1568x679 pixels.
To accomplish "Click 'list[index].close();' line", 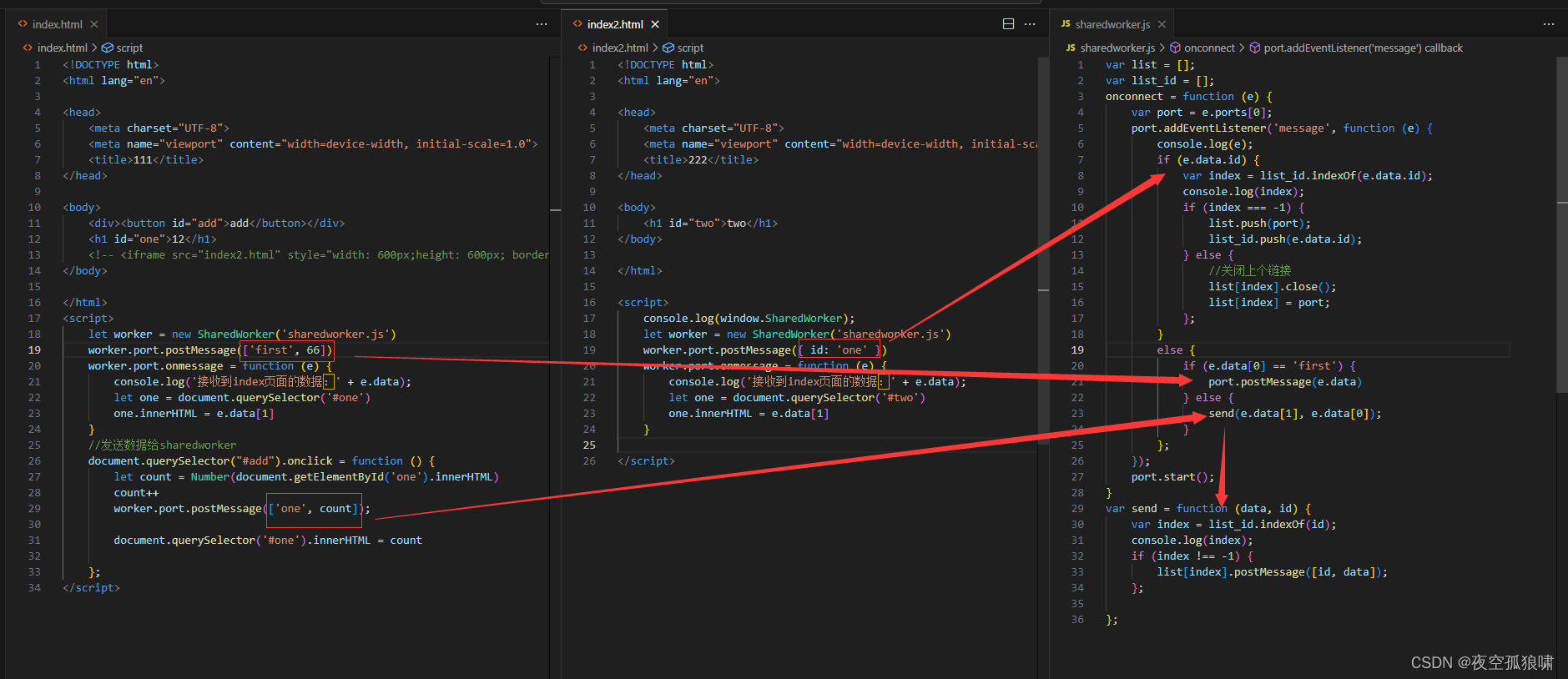I will [x=1273, y=286].
